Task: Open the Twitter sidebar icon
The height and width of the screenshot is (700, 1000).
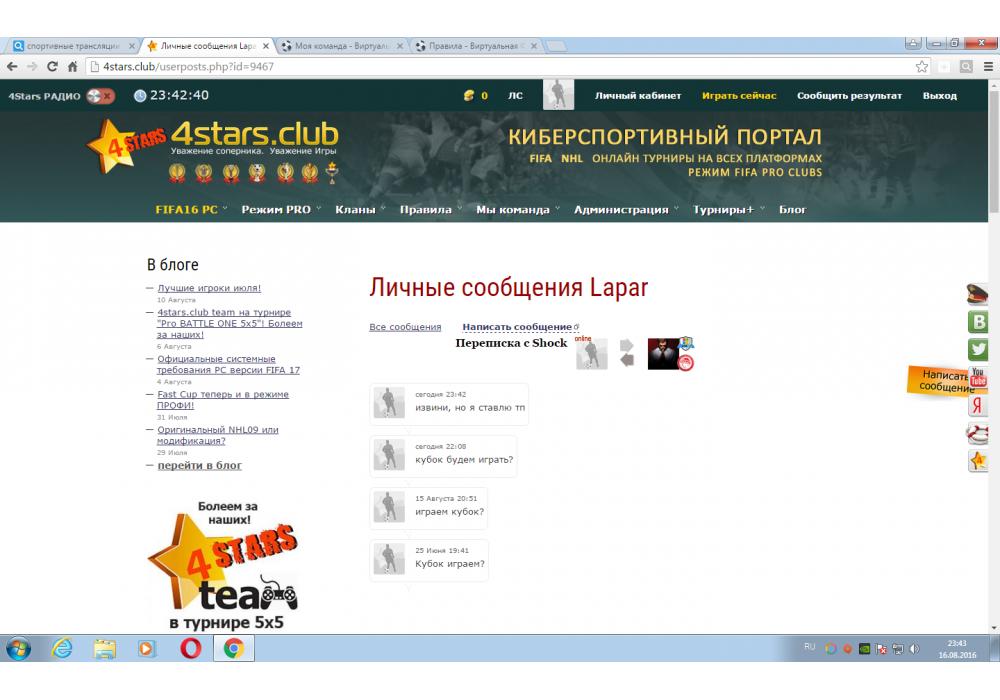Action: (x=978, y=350)
